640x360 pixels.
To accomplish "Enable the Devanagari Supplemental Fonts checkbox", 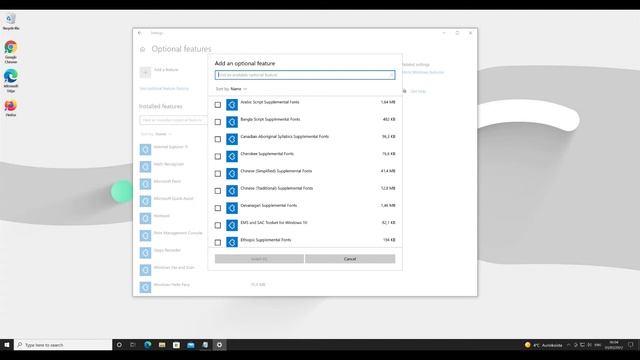I will 218,208.
